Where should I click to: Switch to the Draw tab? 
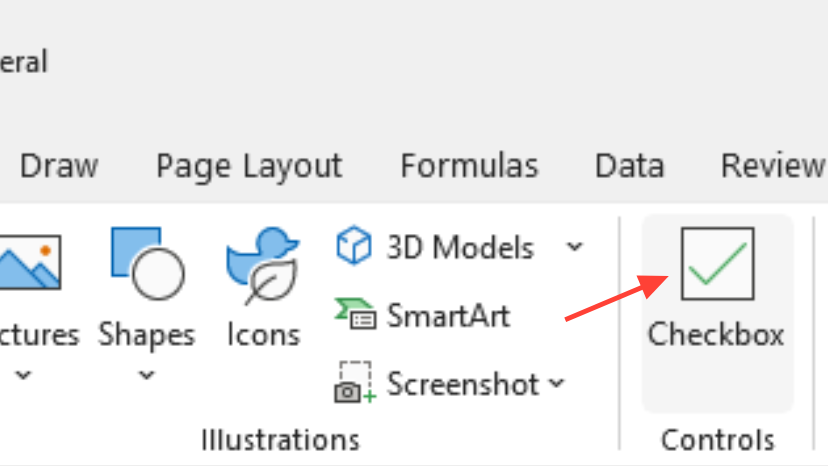click(x=59, y=165)
